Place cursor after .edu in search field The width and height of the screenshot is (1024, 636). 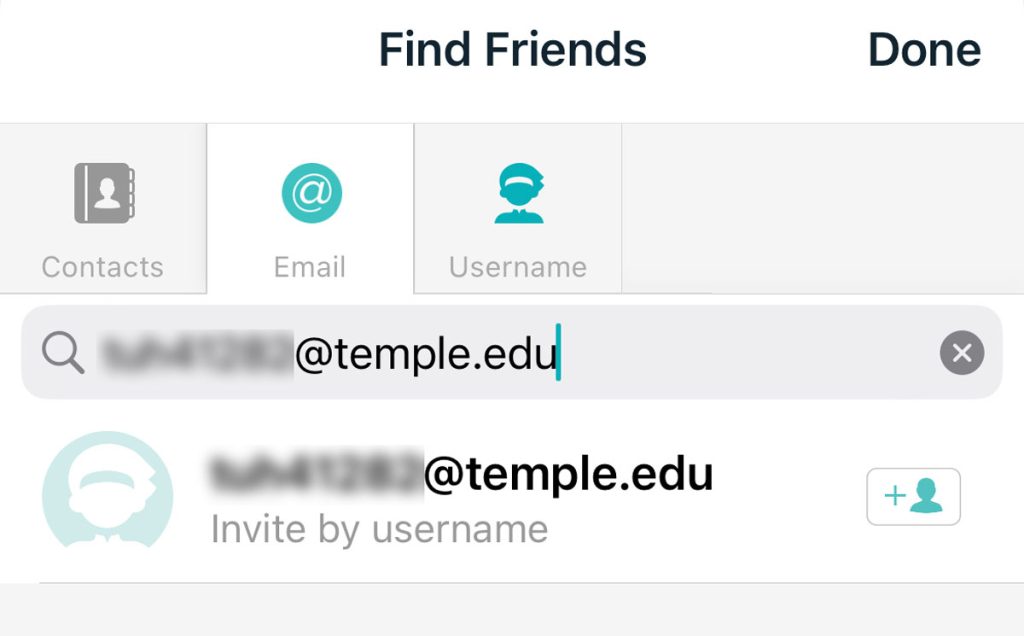(x=559, y=353)
